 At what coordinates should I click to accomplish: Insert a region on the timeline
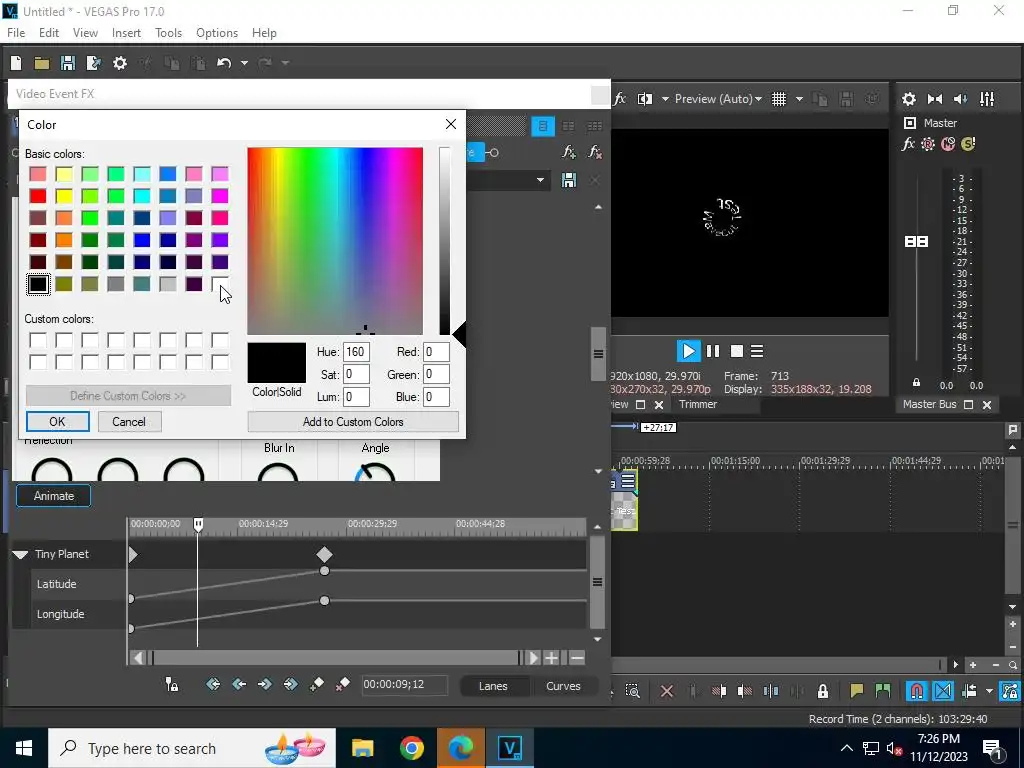tap(883, 691)
